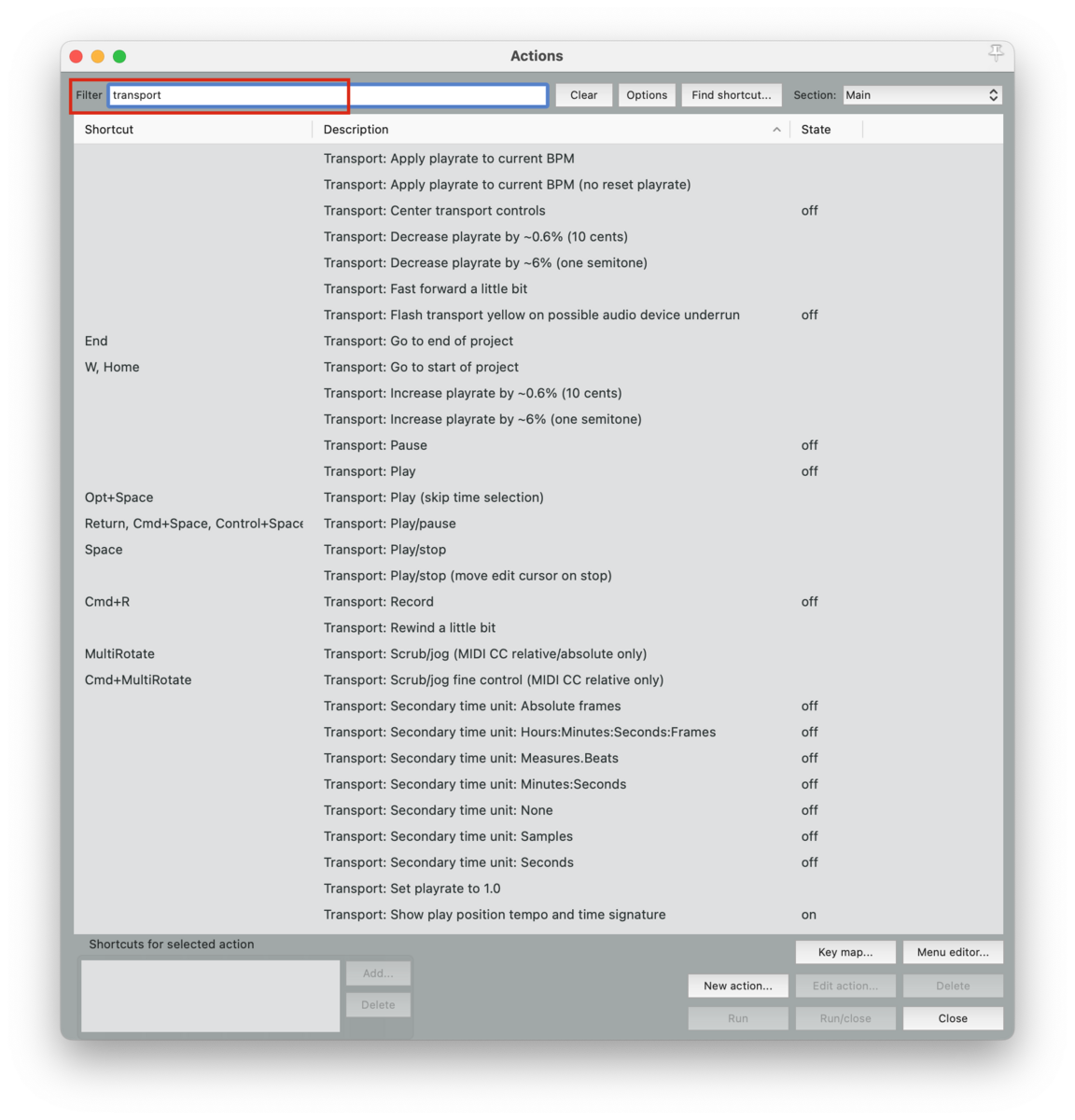Select Decrease playrate by ~0.6% (10 cents)

click(x=475, y=237)
